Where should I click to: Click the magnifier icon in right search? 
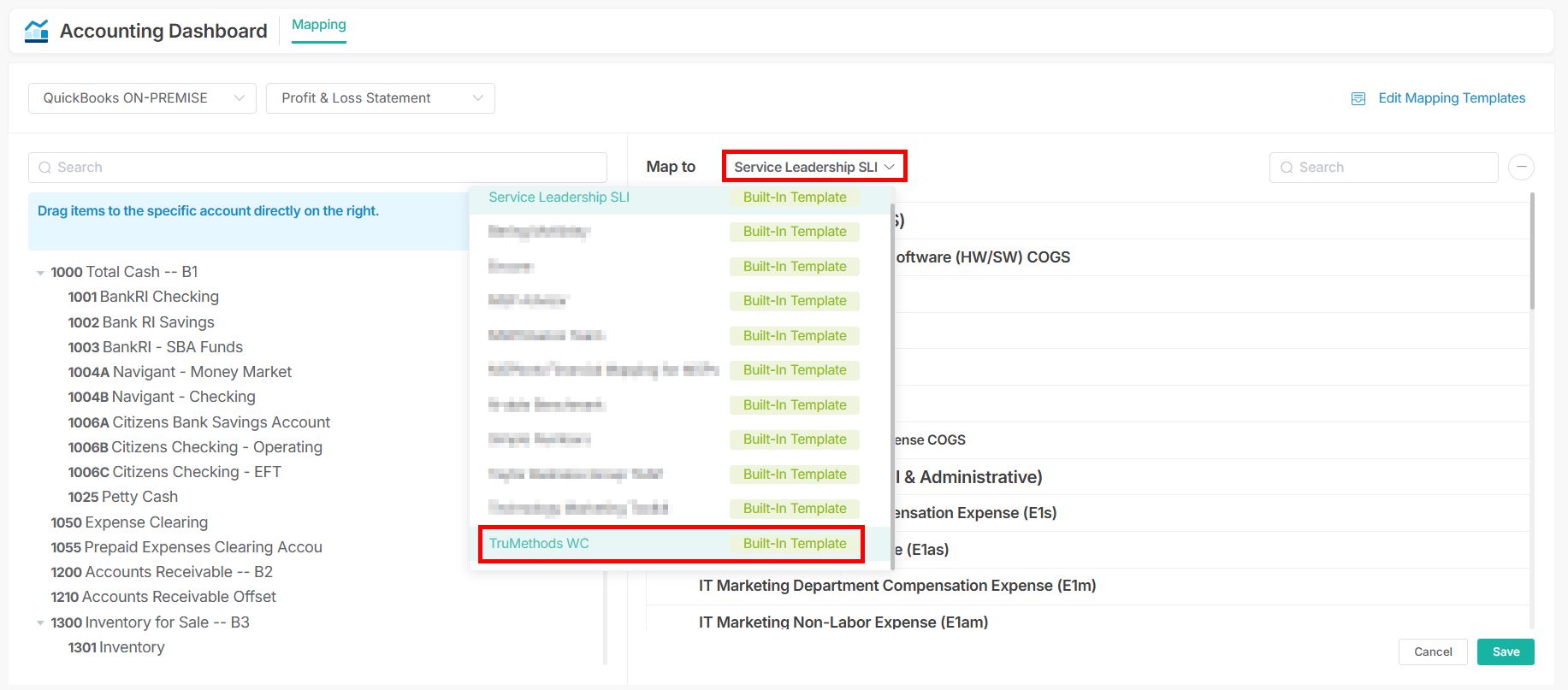pyautogui.click(x=1286, y=168)
